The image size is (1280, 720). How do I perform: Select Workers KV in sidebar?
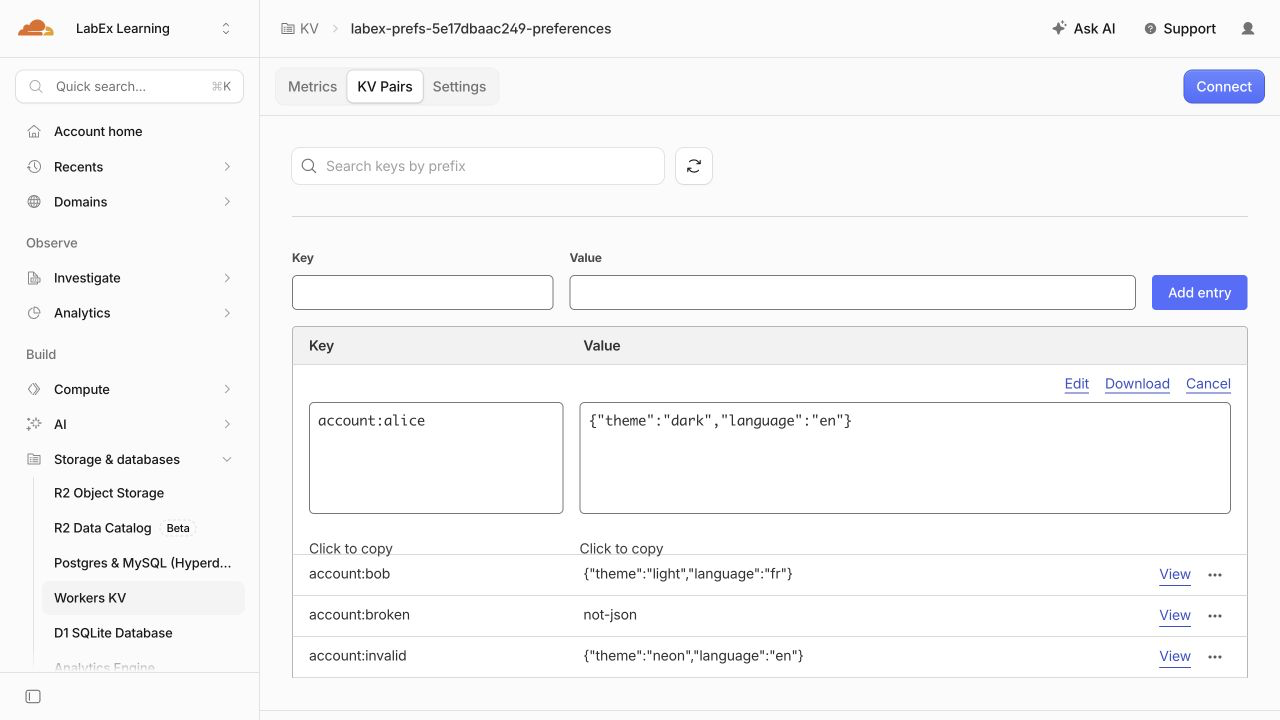pyautogui.click(x=145, y=598)
